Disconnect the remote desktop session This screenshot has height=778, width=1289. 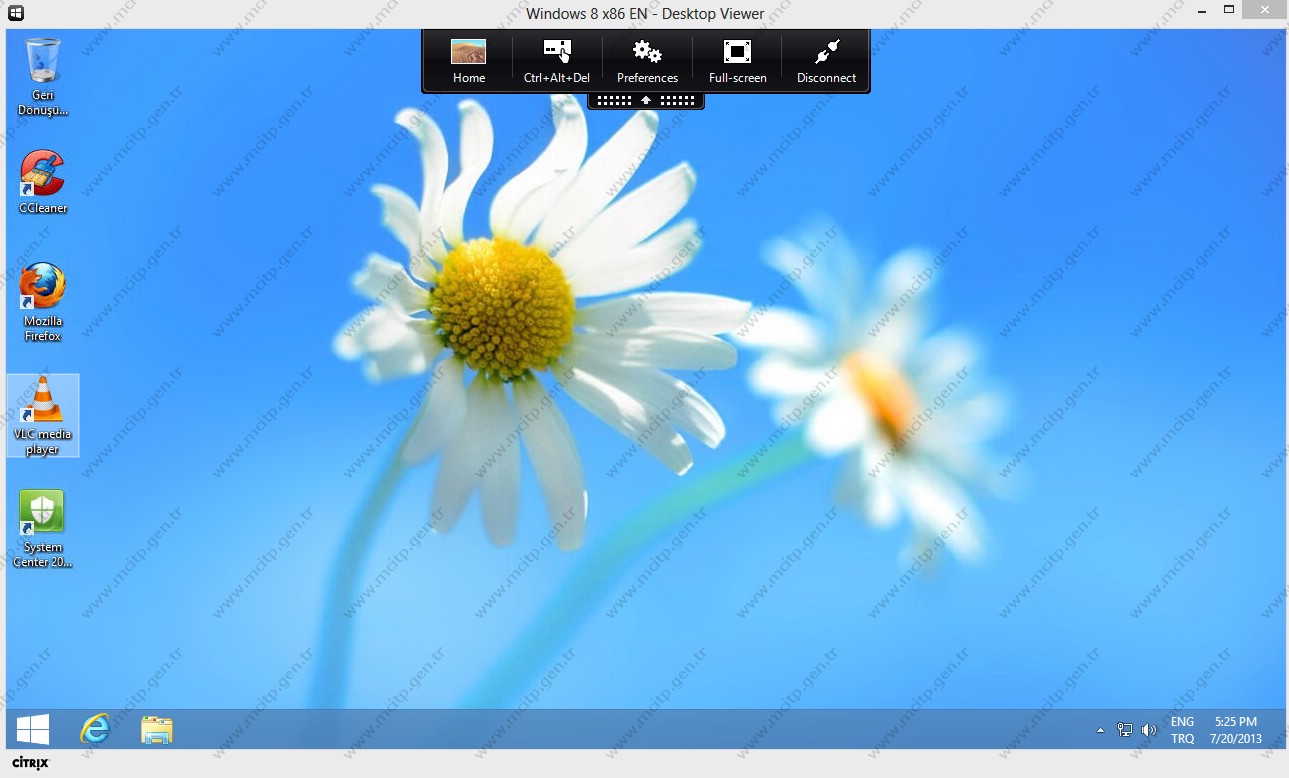(826, 61)
